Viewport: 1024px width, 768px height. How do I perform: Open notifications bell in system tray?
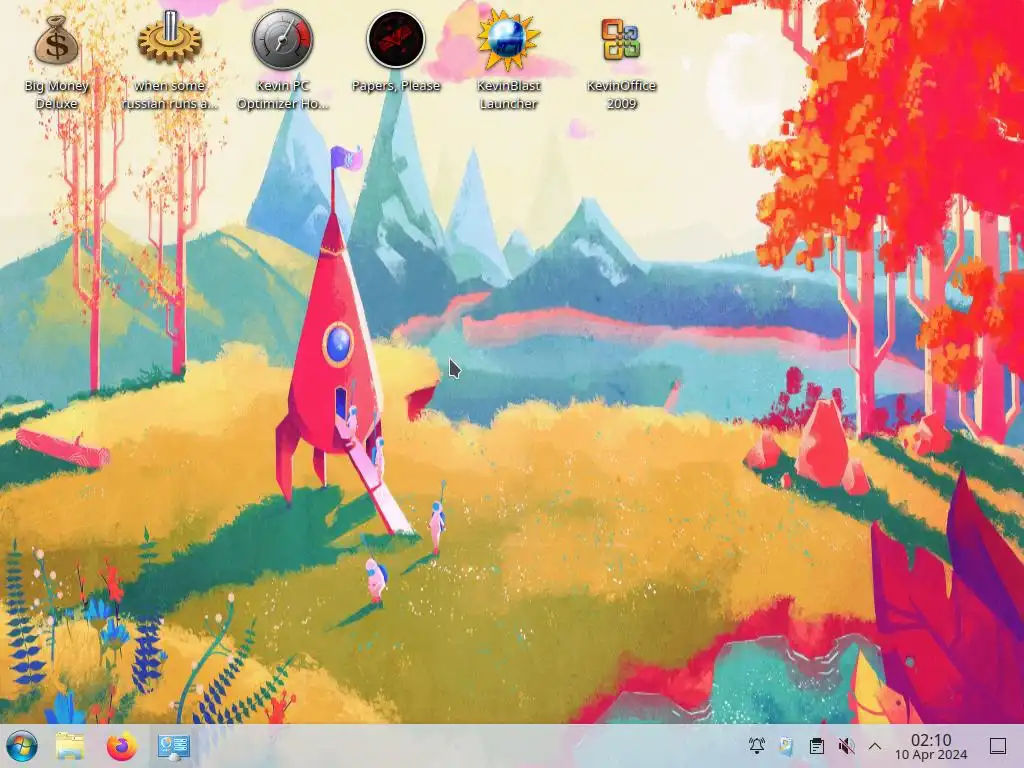click(x=757, y=746)
